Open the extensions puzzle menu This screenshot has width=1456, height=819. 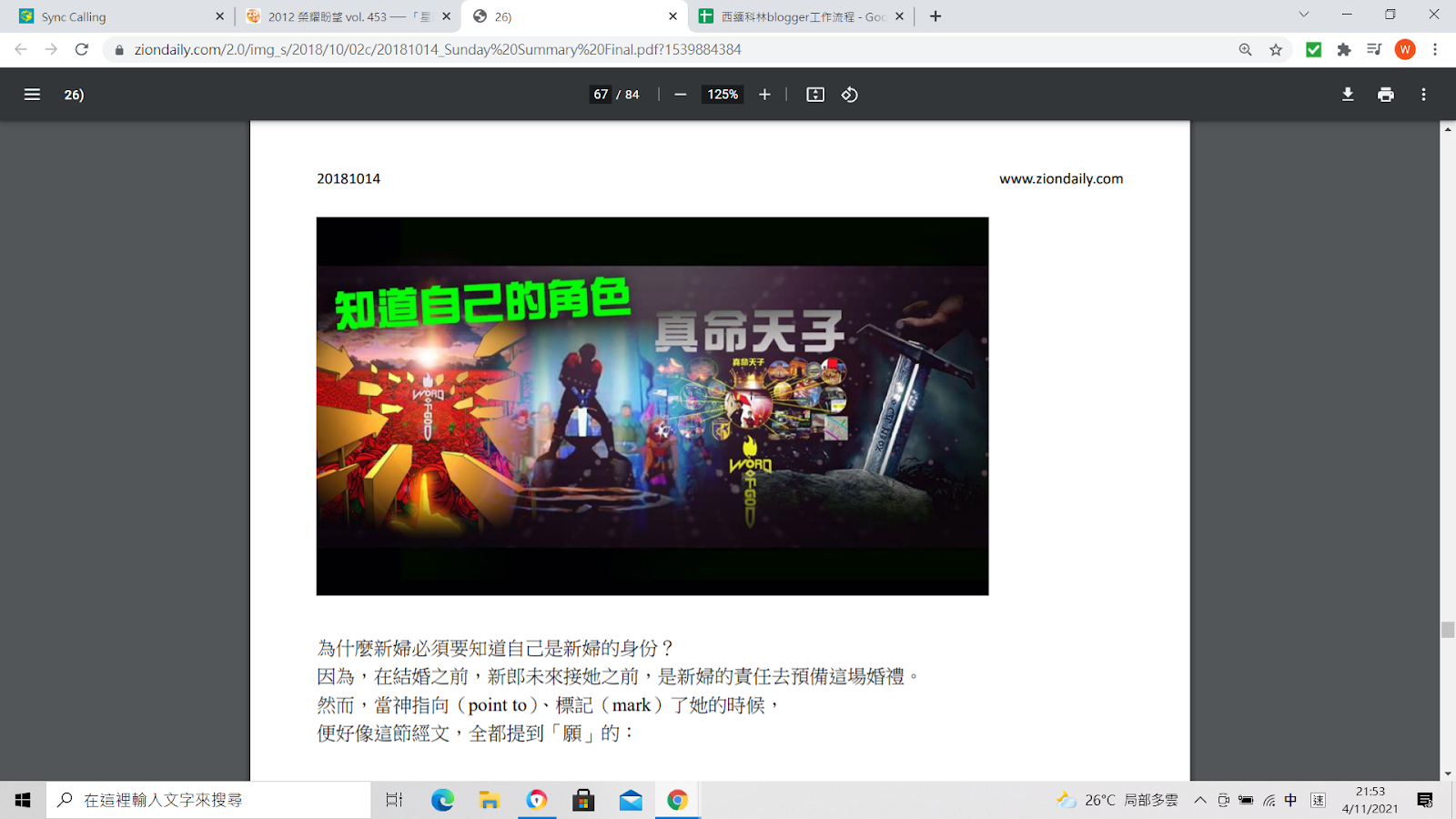(1344, 50)
